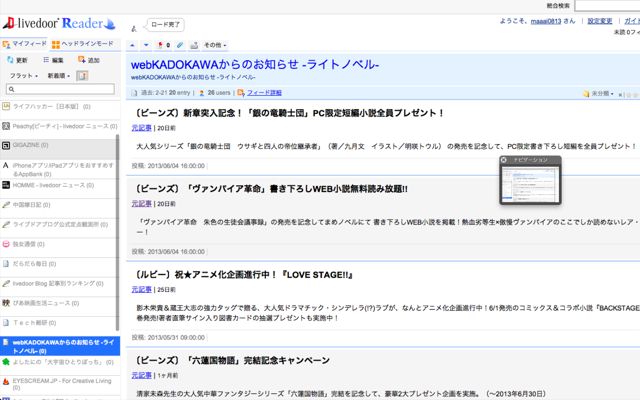Open the livedoor Reader logo link

click(x=59, y=24)
